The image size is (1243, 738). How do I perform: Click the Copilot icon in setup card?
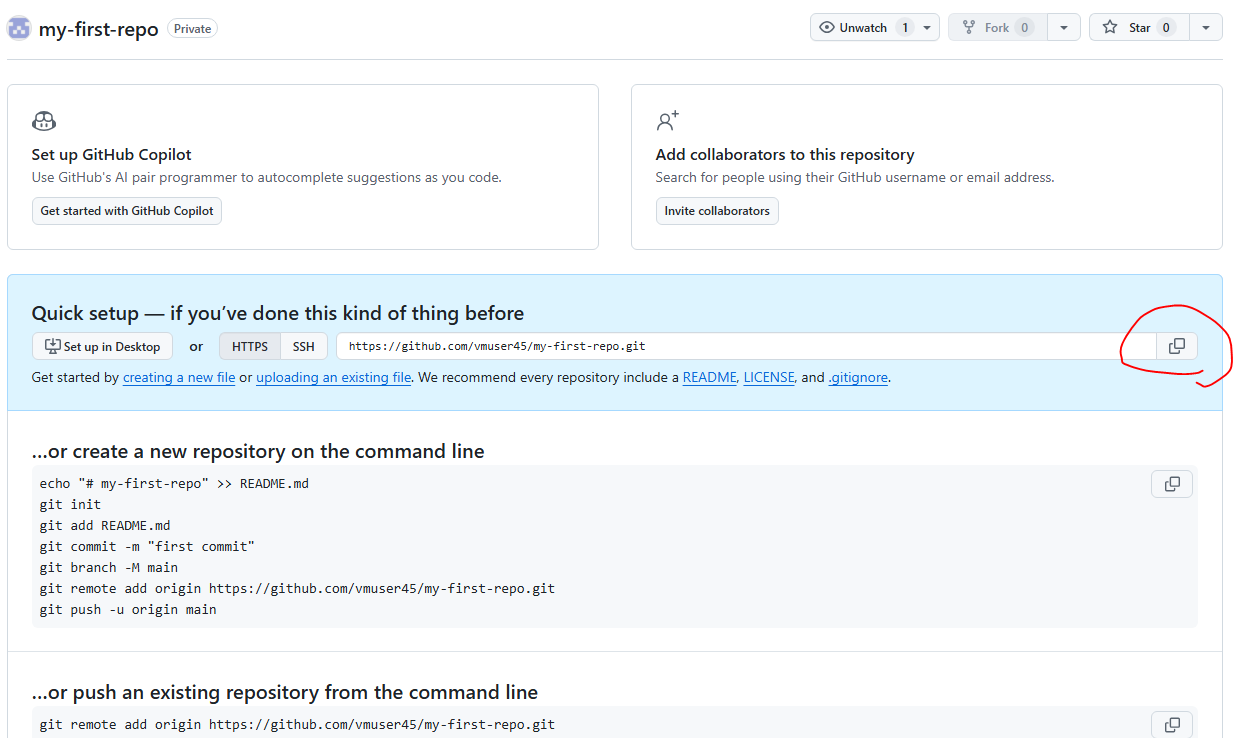click(44, 121)
